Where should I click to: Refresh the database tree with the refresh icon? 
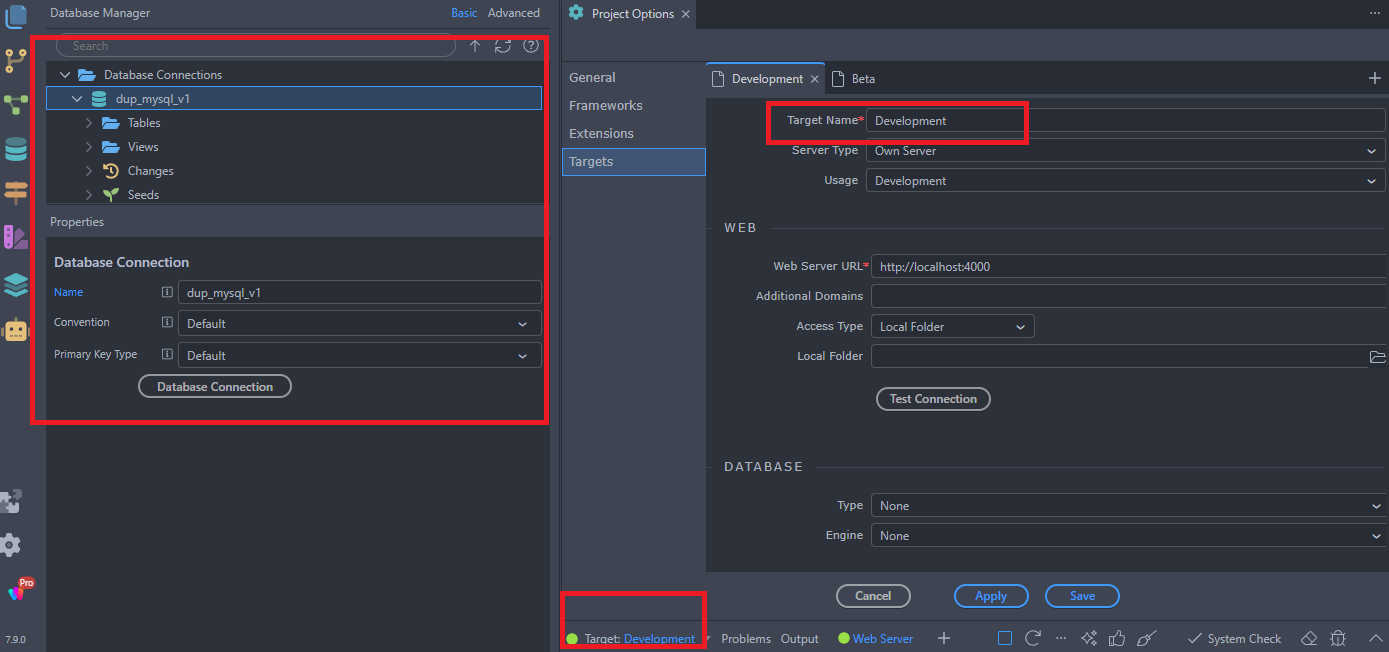503,46
